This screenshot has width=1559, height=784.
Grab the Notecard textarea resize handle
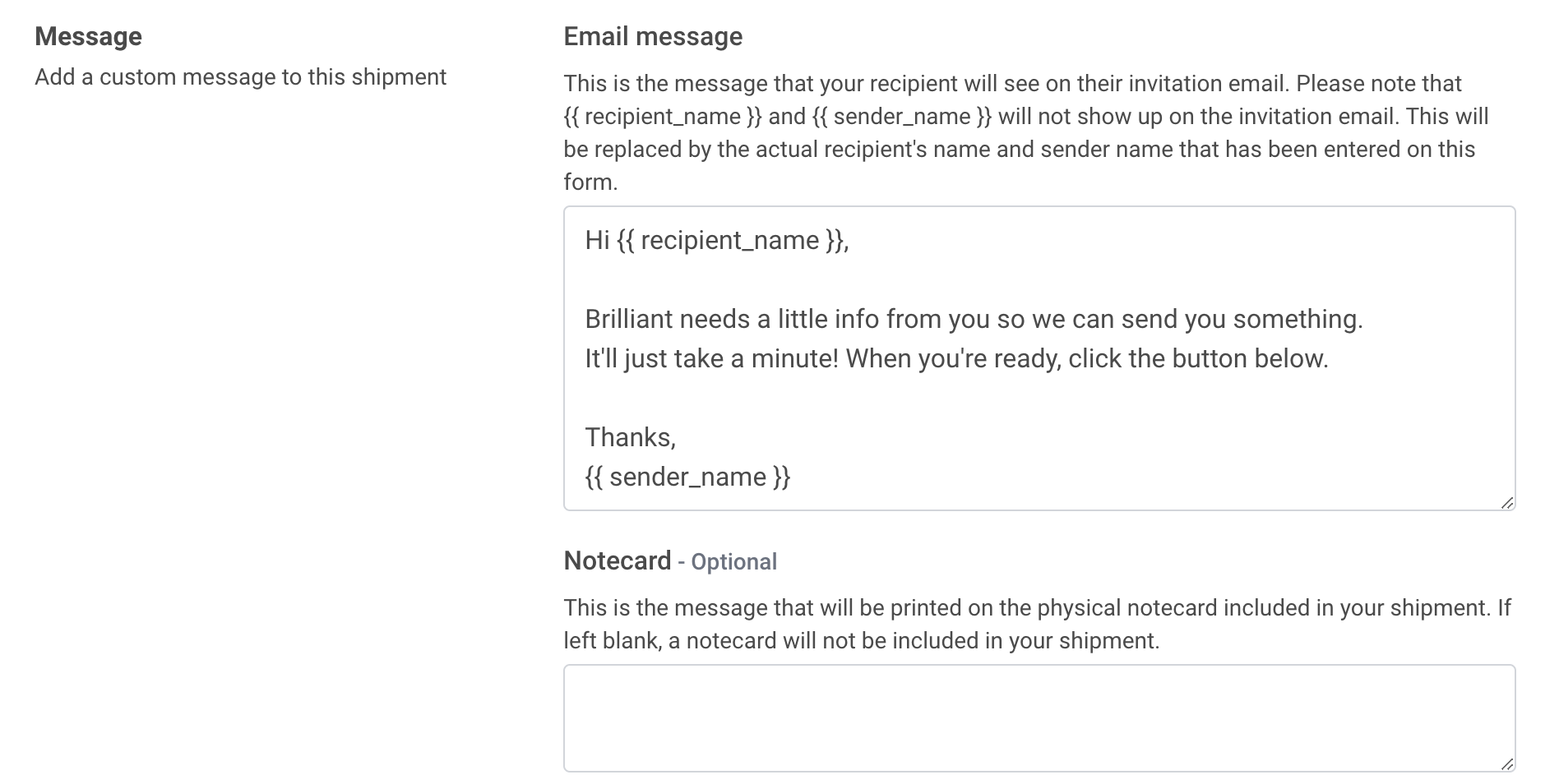[x=1506, y=763]
